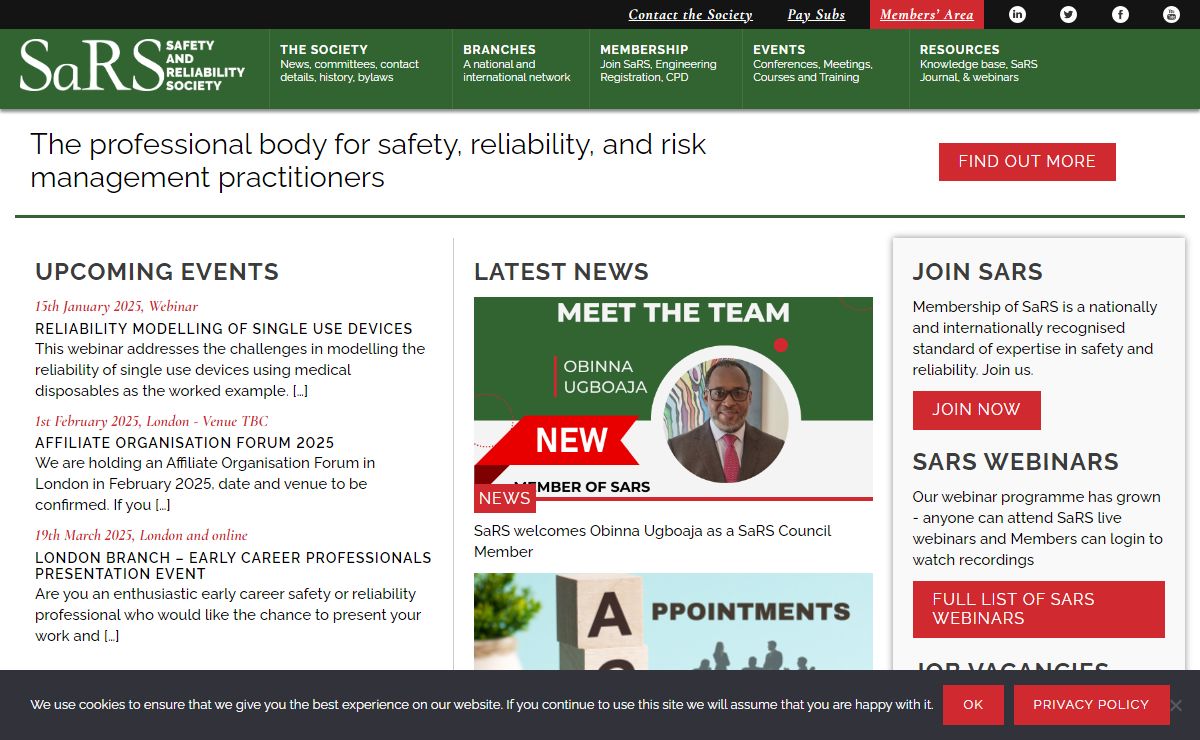Open the Appointments news image
The image size is (1200, 740).
click(x=673, y=621)
